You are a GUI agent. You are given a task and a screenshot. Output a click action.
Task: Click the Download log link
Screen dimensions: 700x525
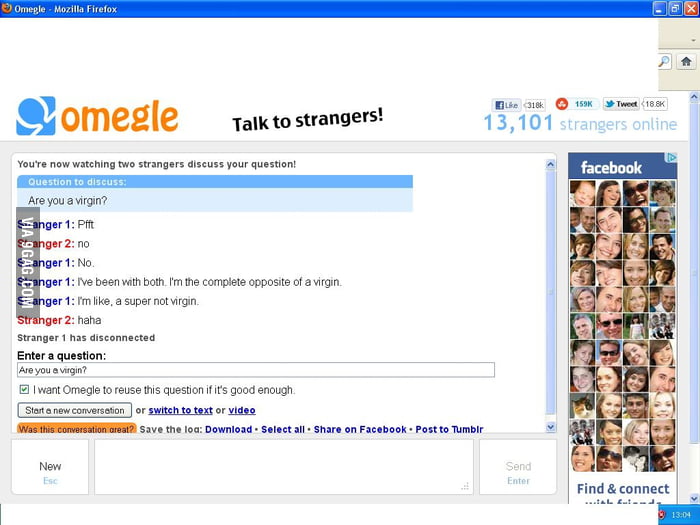pos(229,429)
